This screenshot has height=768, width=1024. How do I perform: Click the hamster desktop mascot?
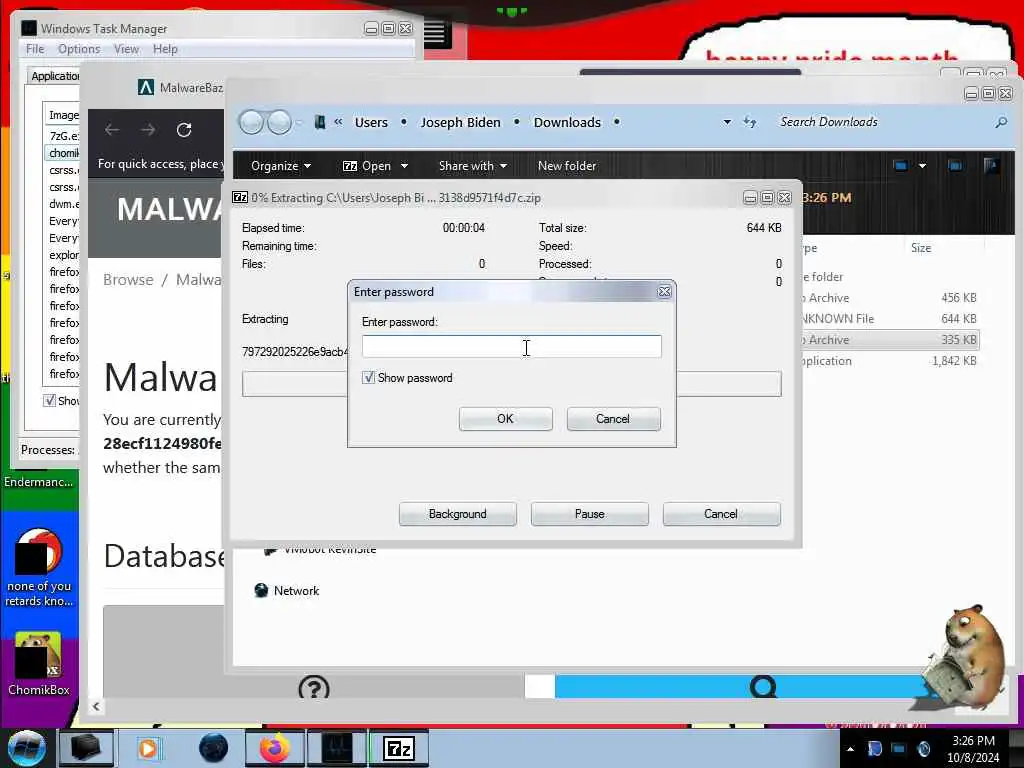pos(965,658)
